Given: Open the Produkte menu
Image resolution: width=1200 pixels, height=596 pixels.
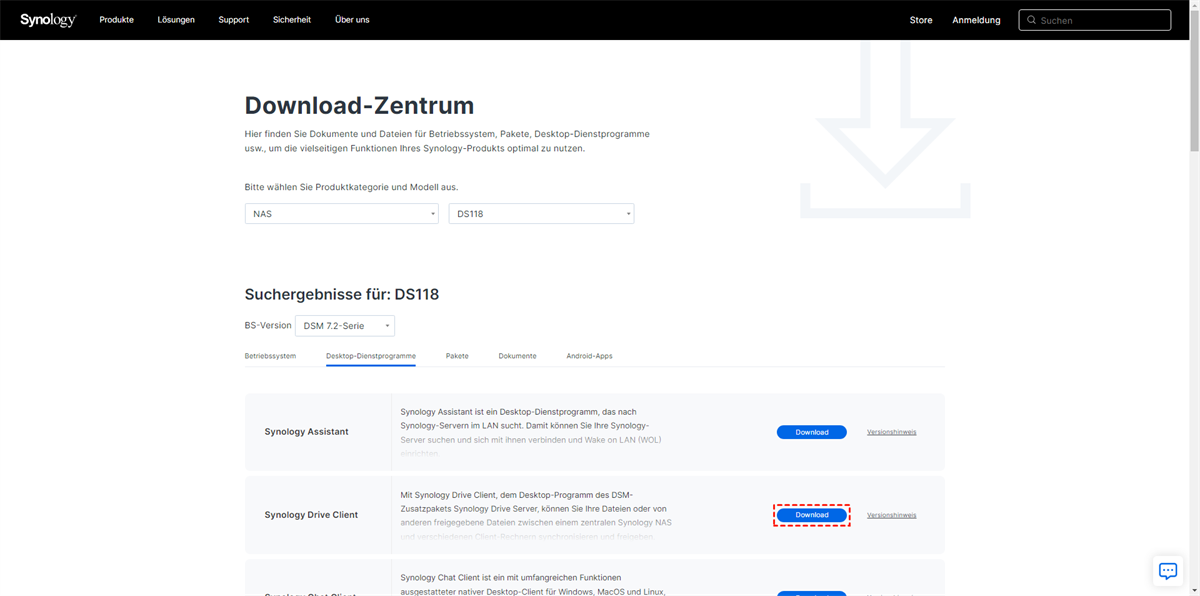Looking at the screenshot, I should (x=116, y=20).
